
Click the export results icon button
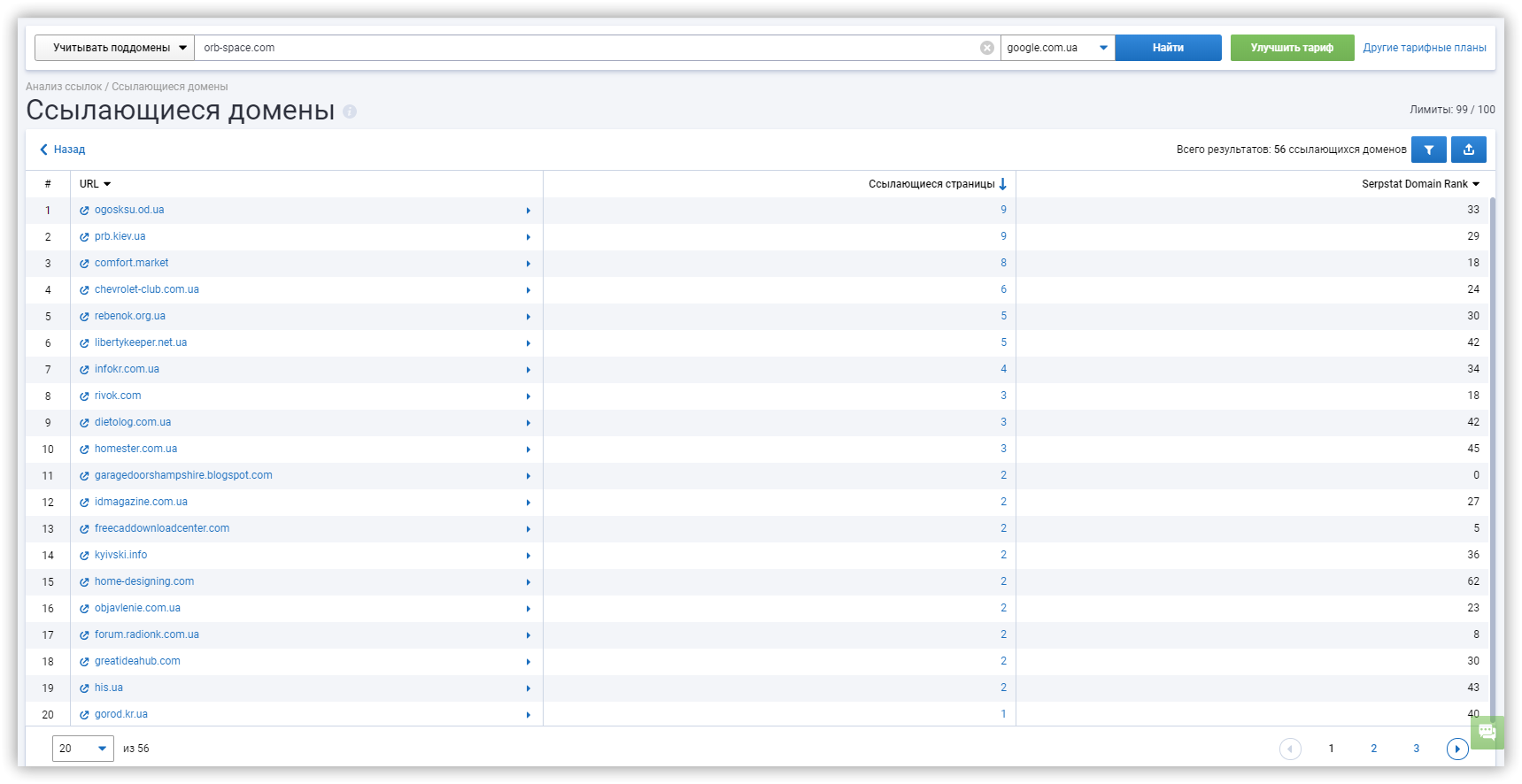click(x=1469, y=150)
